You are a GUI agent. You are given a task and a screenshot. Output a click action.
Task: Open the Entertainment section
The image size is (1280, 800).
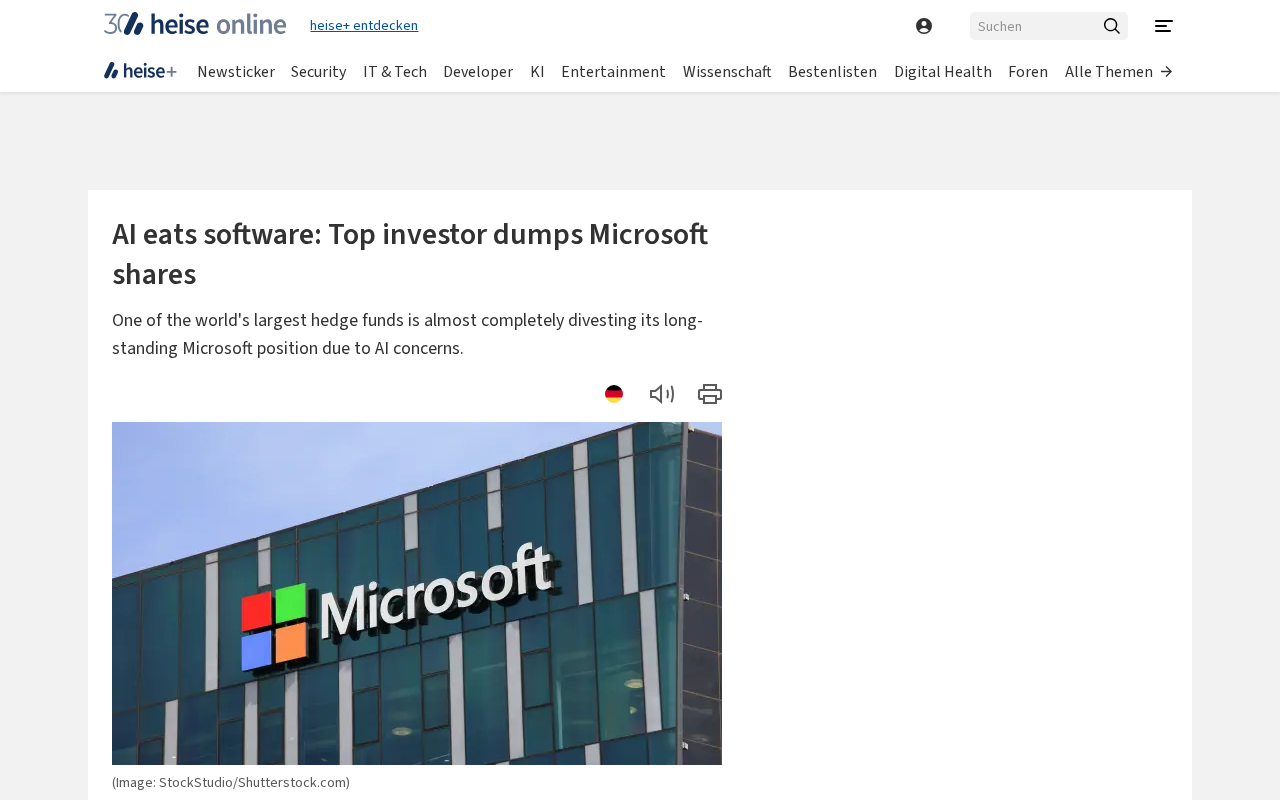click(613, 72)
